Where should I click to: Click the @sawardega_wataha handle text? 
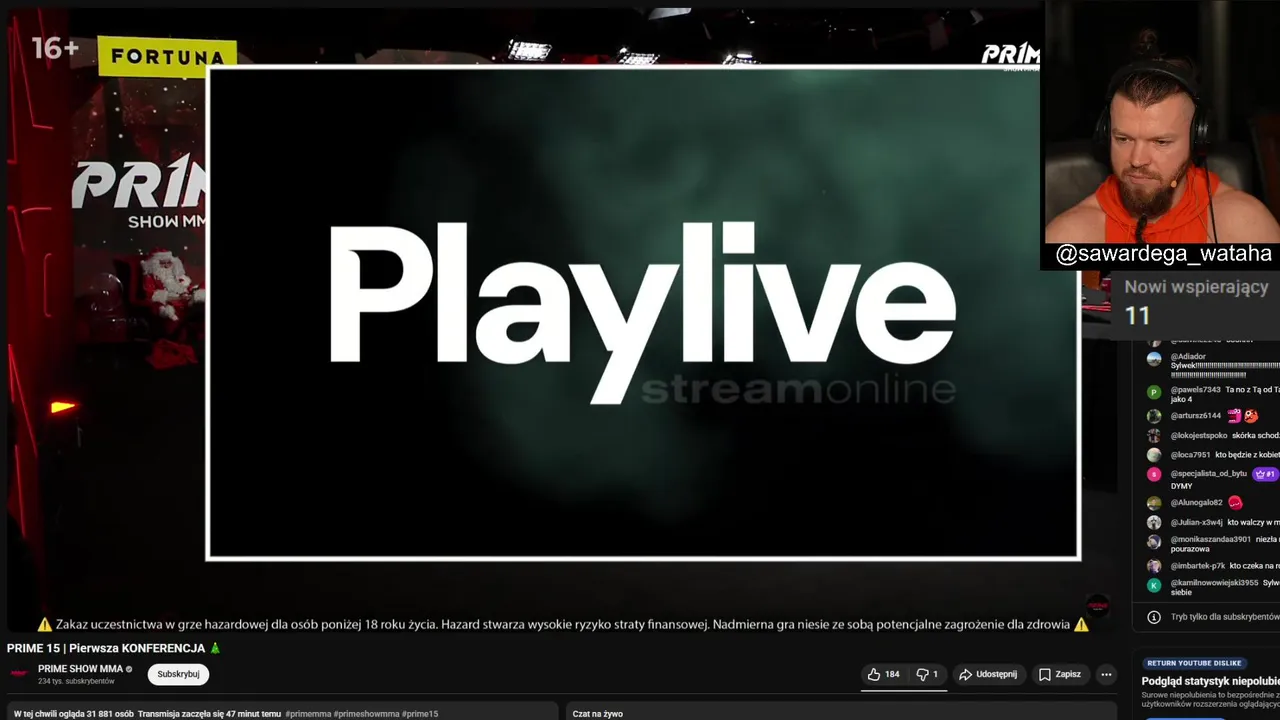1164,254
